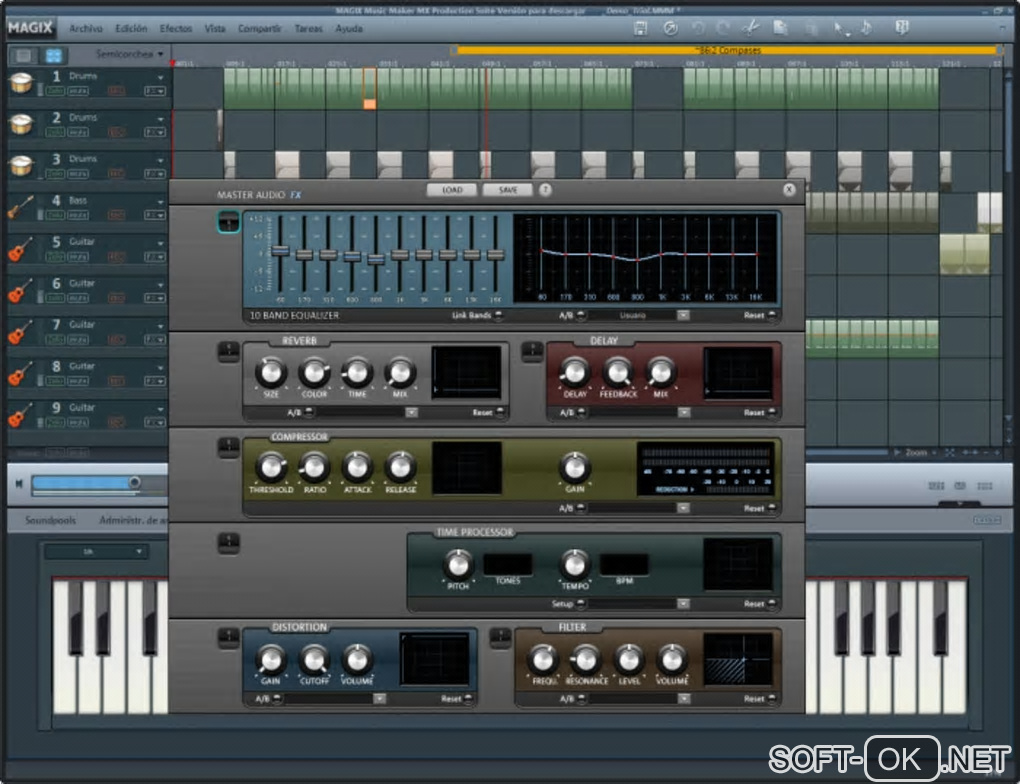1020x784 pixels.
Task: Open the Distortion preset dropdown
Action: tap(380, 699)
